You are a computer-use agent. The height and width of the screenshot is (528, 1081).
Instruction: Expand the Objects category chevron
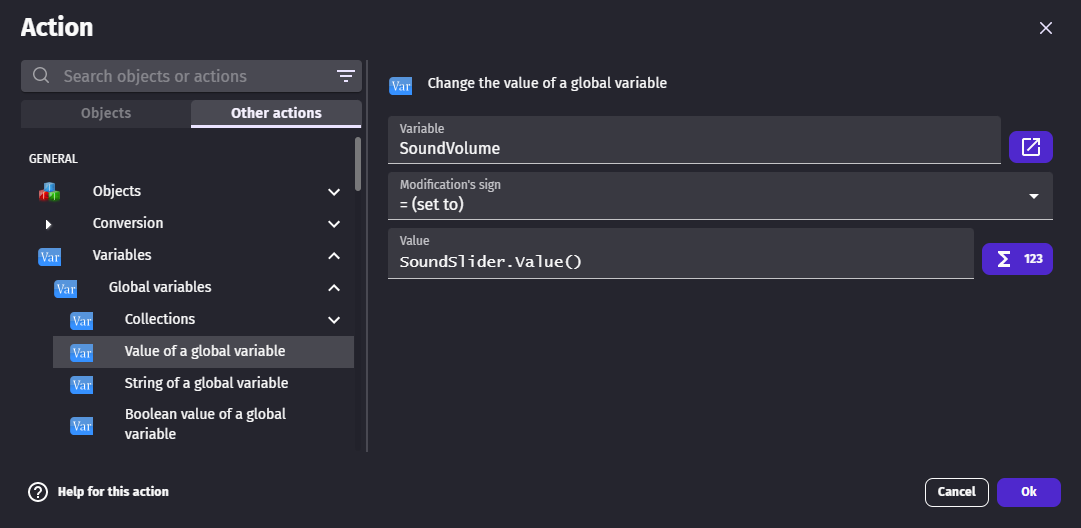(x=334, y=192)
